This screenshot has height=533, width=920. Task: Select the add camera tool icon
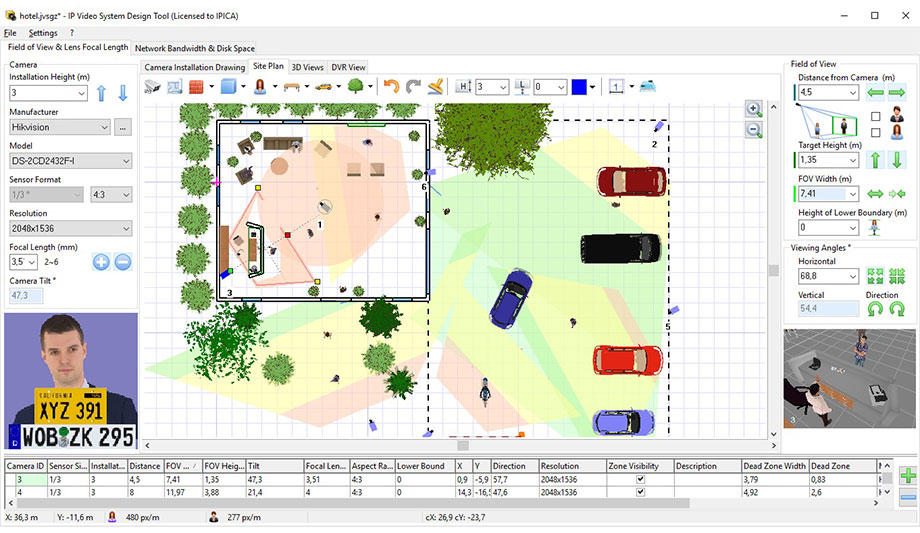pyautogui.click(x=153, y=87)
